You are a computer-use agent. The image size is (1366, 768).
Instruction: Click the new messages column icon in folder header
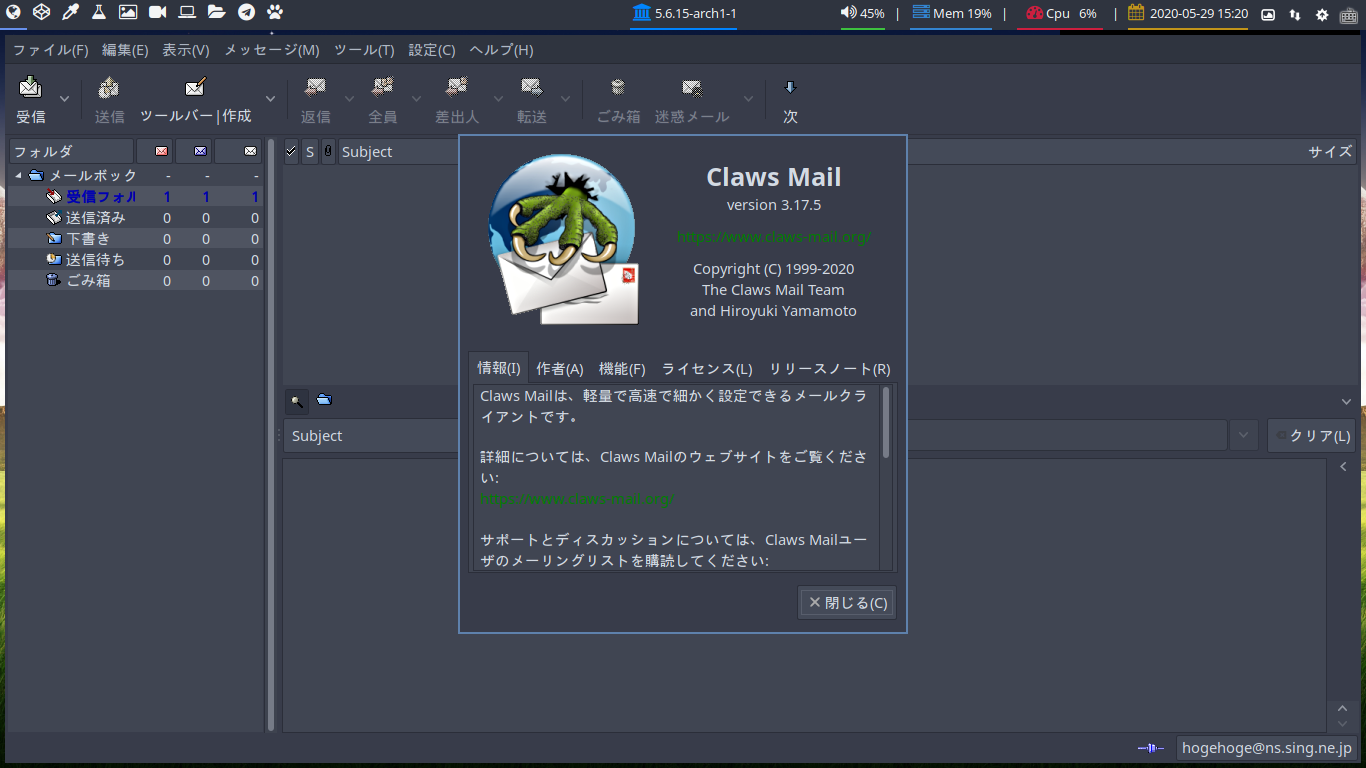161,151
